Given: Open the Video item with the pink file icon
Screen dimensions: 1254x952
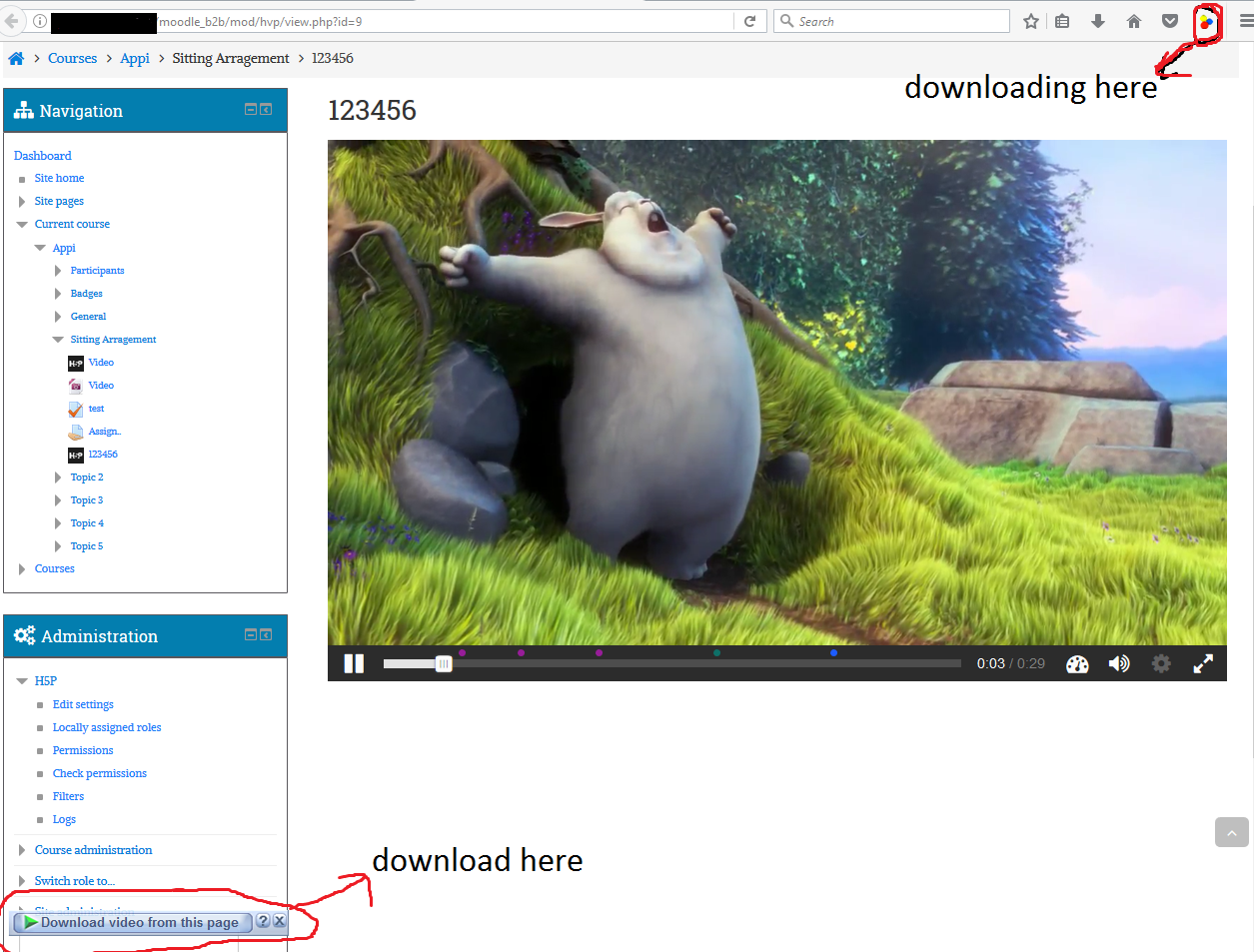Looking at the screenshot, I should [x=101, y=386].
